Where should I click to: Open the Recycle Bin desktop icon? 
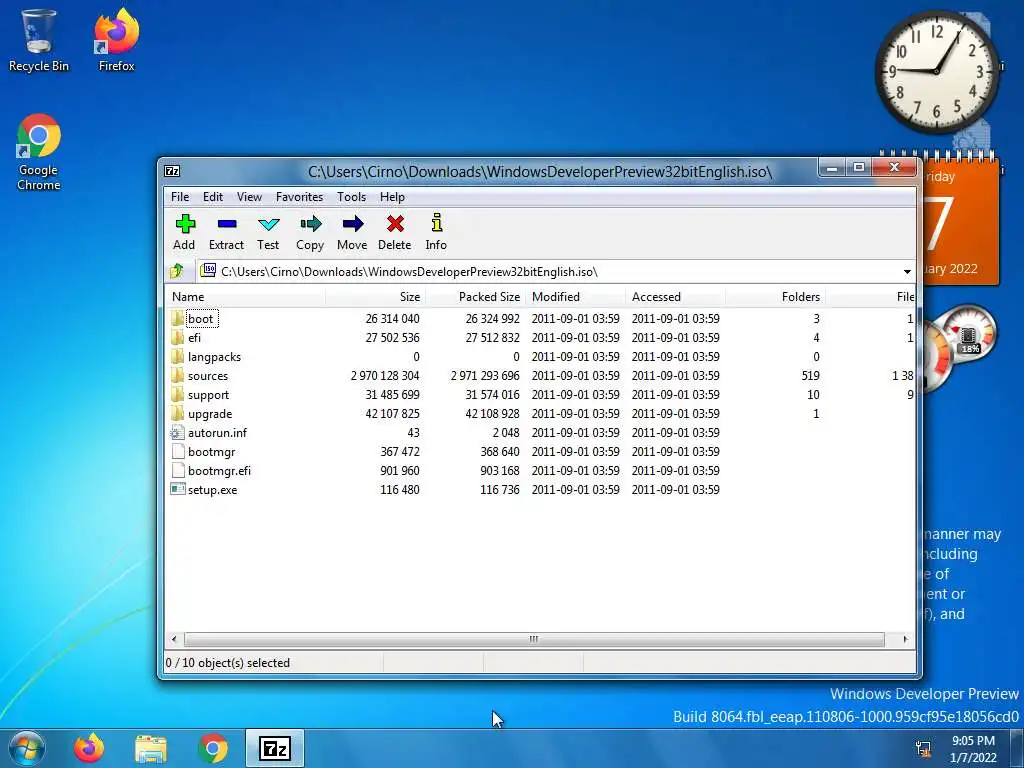click(x=38, y=39)
